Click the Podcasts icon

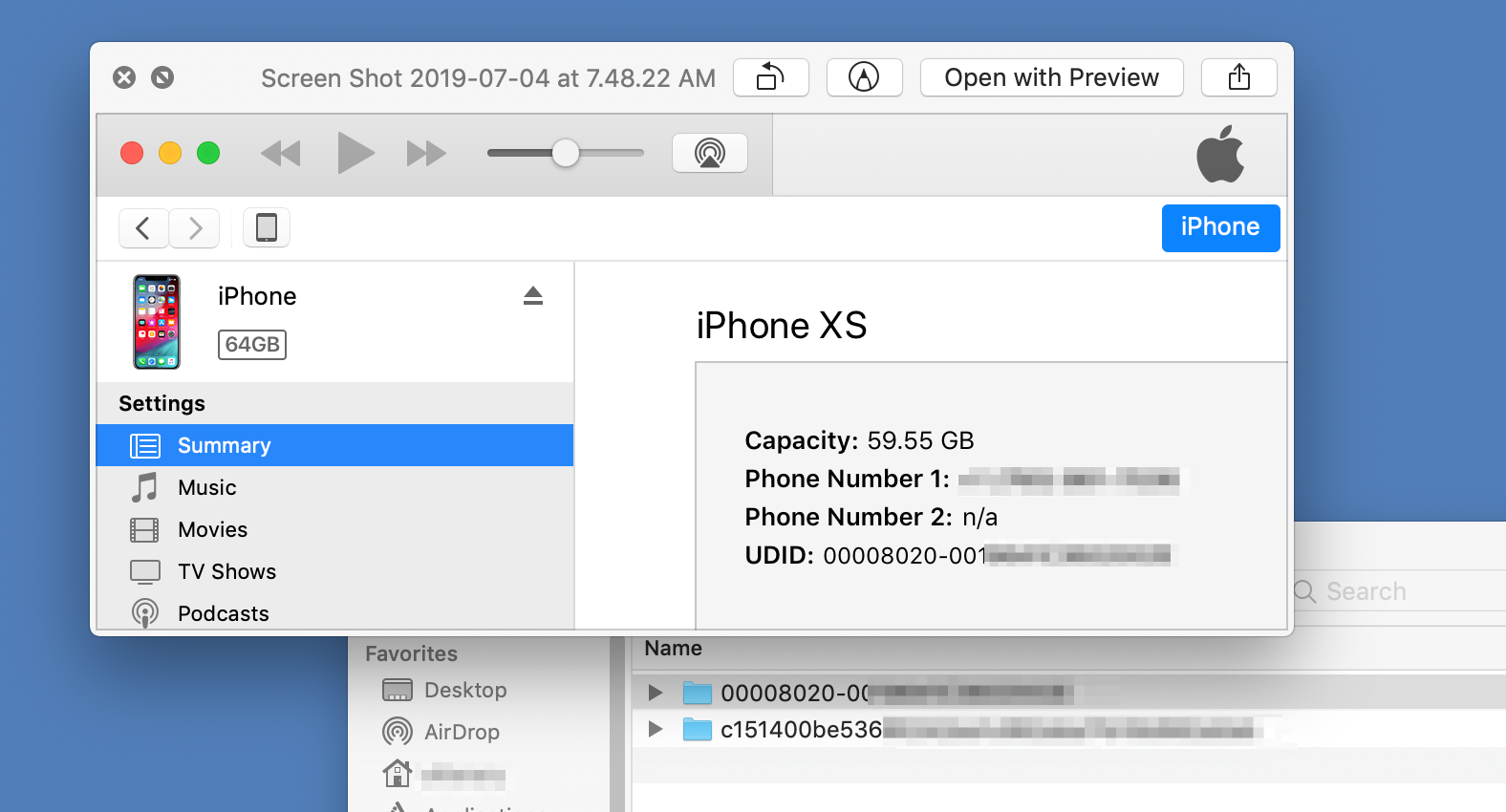(145, 612)
